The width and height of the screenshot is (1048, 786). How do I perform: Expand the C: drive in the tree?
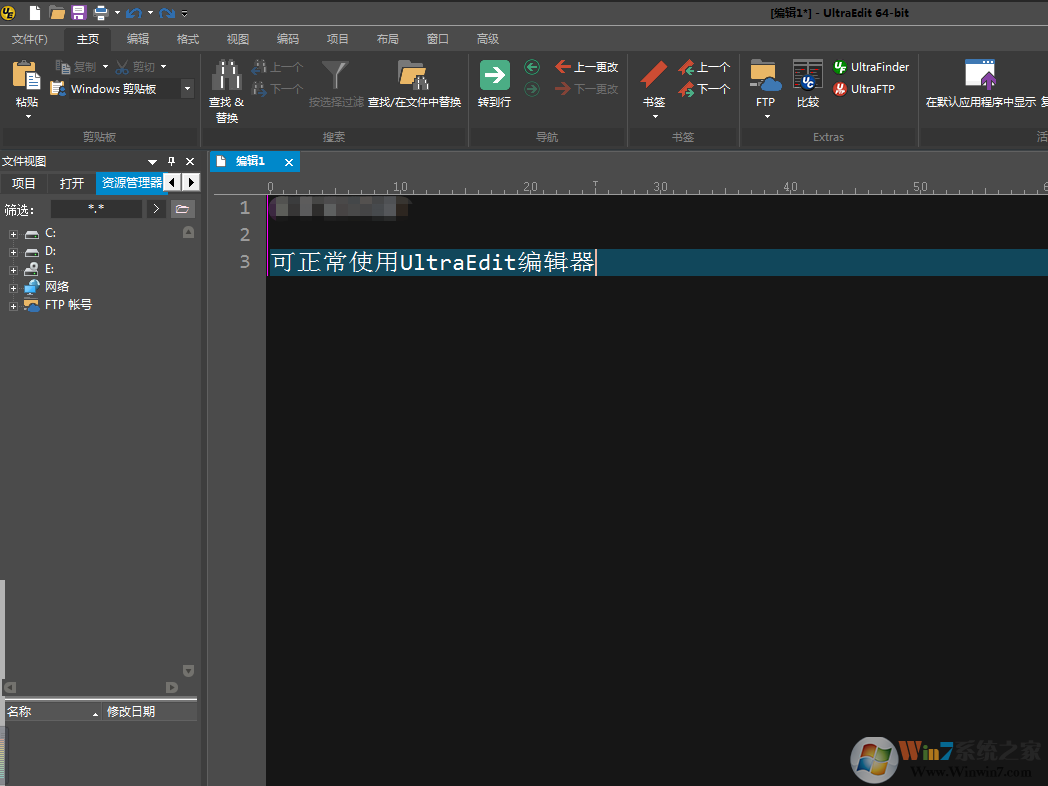point(12,232)
